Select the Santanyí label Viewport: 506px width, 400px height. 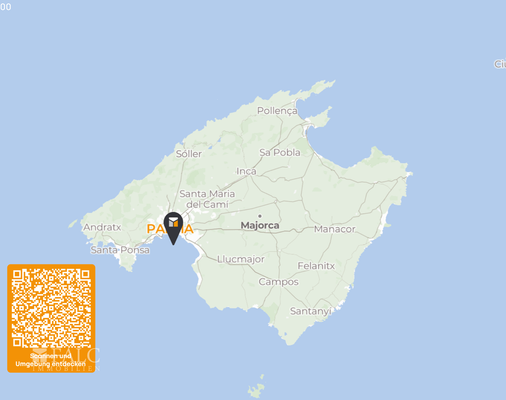click(311, 311)
